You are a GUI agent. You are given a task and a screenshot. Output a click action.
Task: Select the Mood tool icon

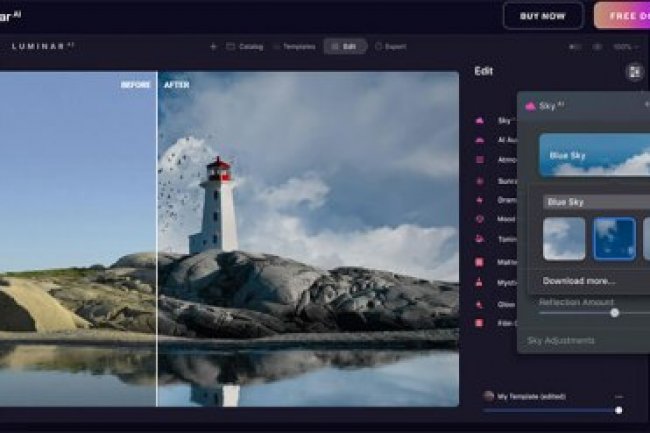point(481,219)
